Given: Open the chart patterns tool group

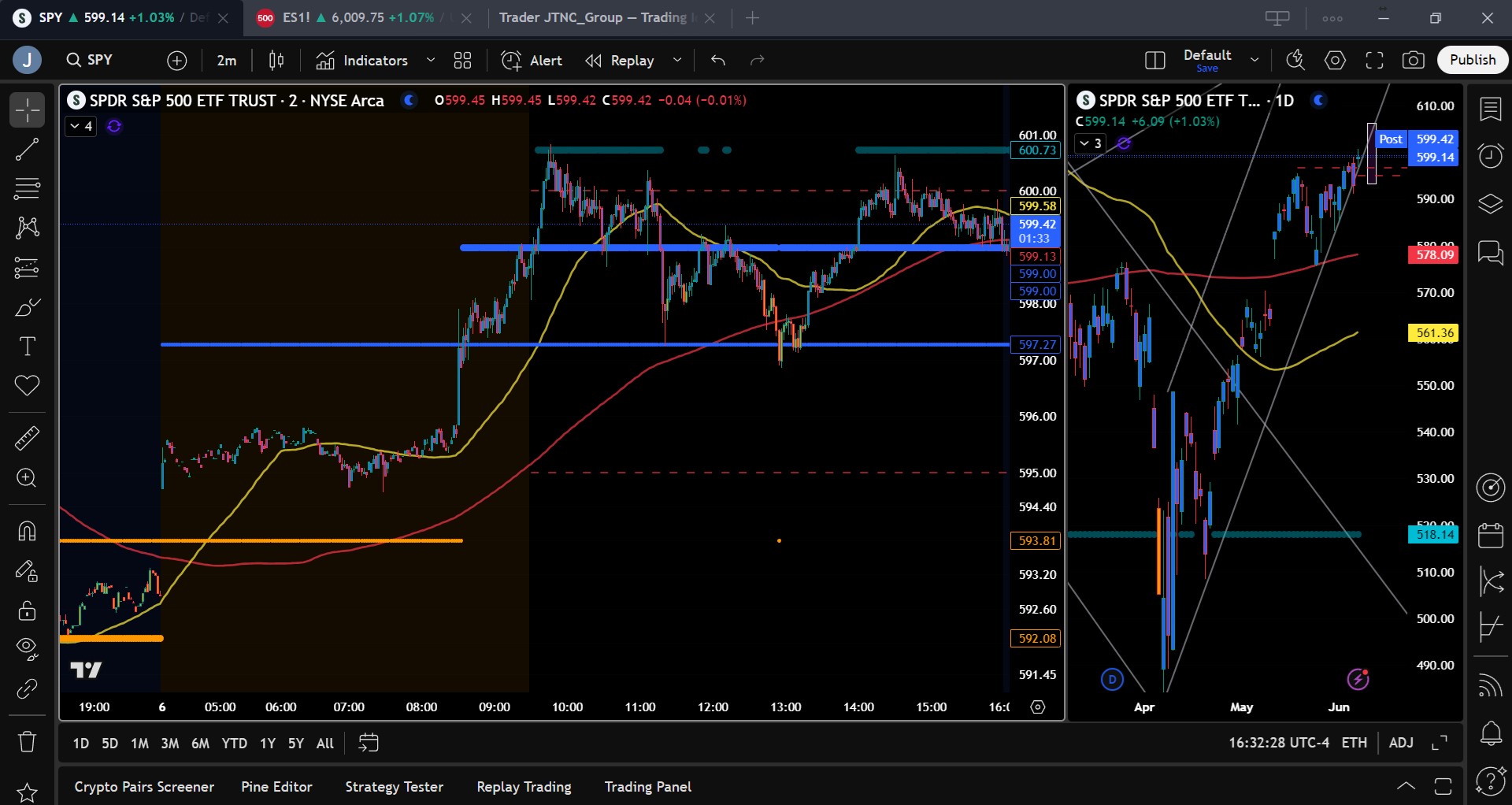Looking at the screenshot, I should pyautogui.click(x=27, y=228).
